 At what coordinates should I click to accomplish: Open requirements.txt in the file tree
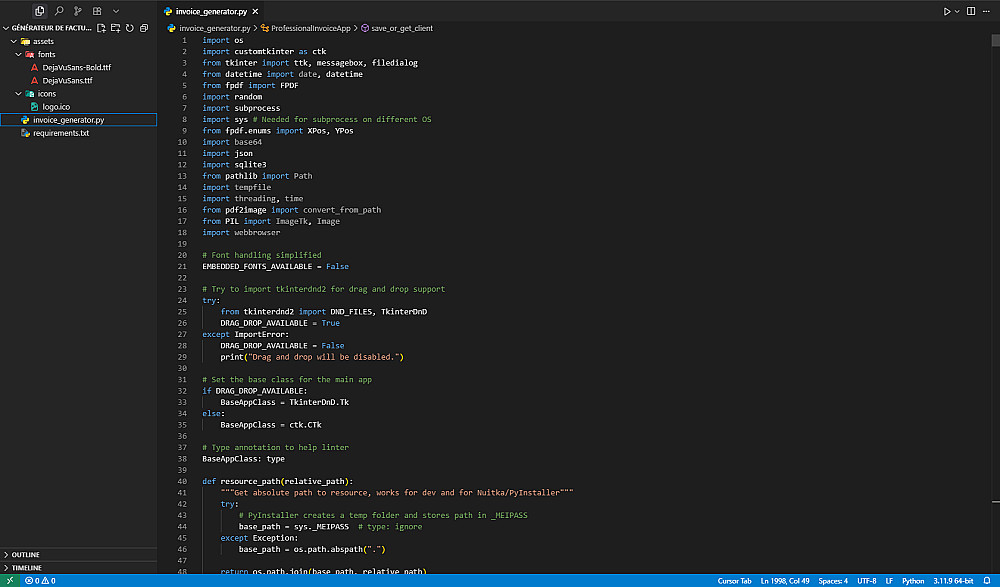pos(60,133)
